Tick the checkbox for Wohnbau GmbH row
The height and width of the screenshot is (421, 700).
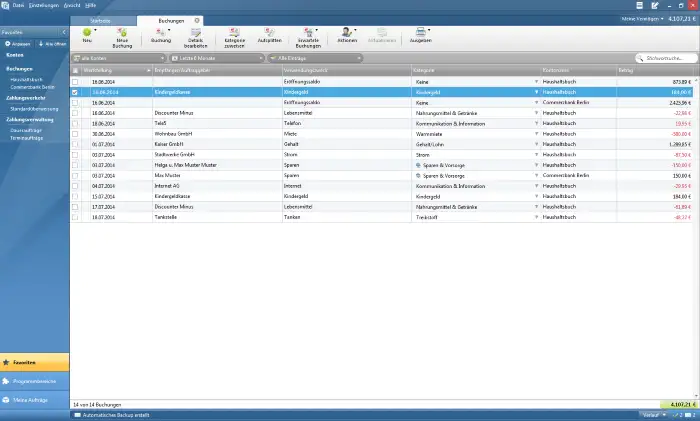pos(75,134)
